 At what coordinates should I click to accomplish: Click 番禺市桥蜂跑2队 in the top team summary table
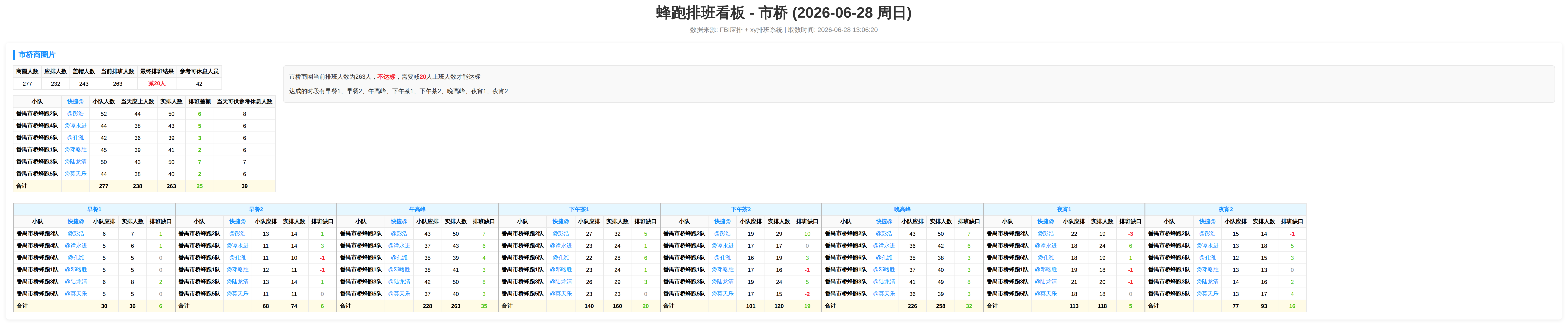tap(37, 114)
